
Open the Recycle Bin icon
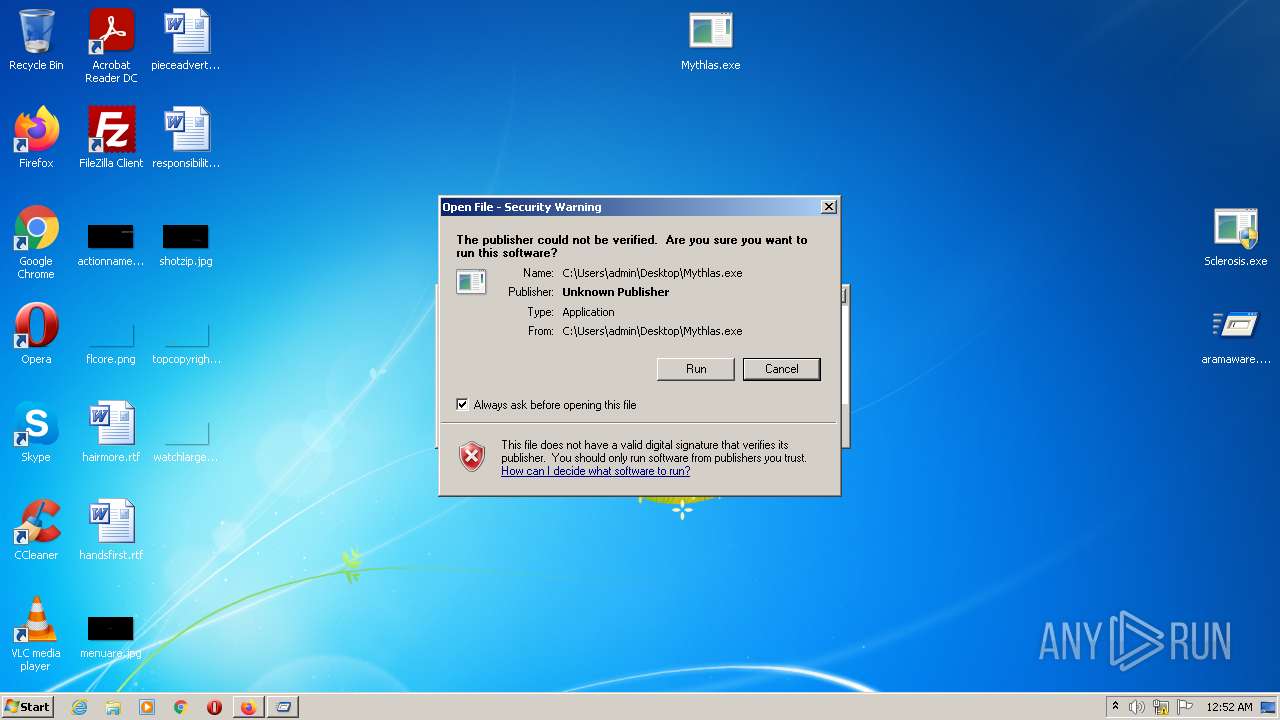point(36,40)
